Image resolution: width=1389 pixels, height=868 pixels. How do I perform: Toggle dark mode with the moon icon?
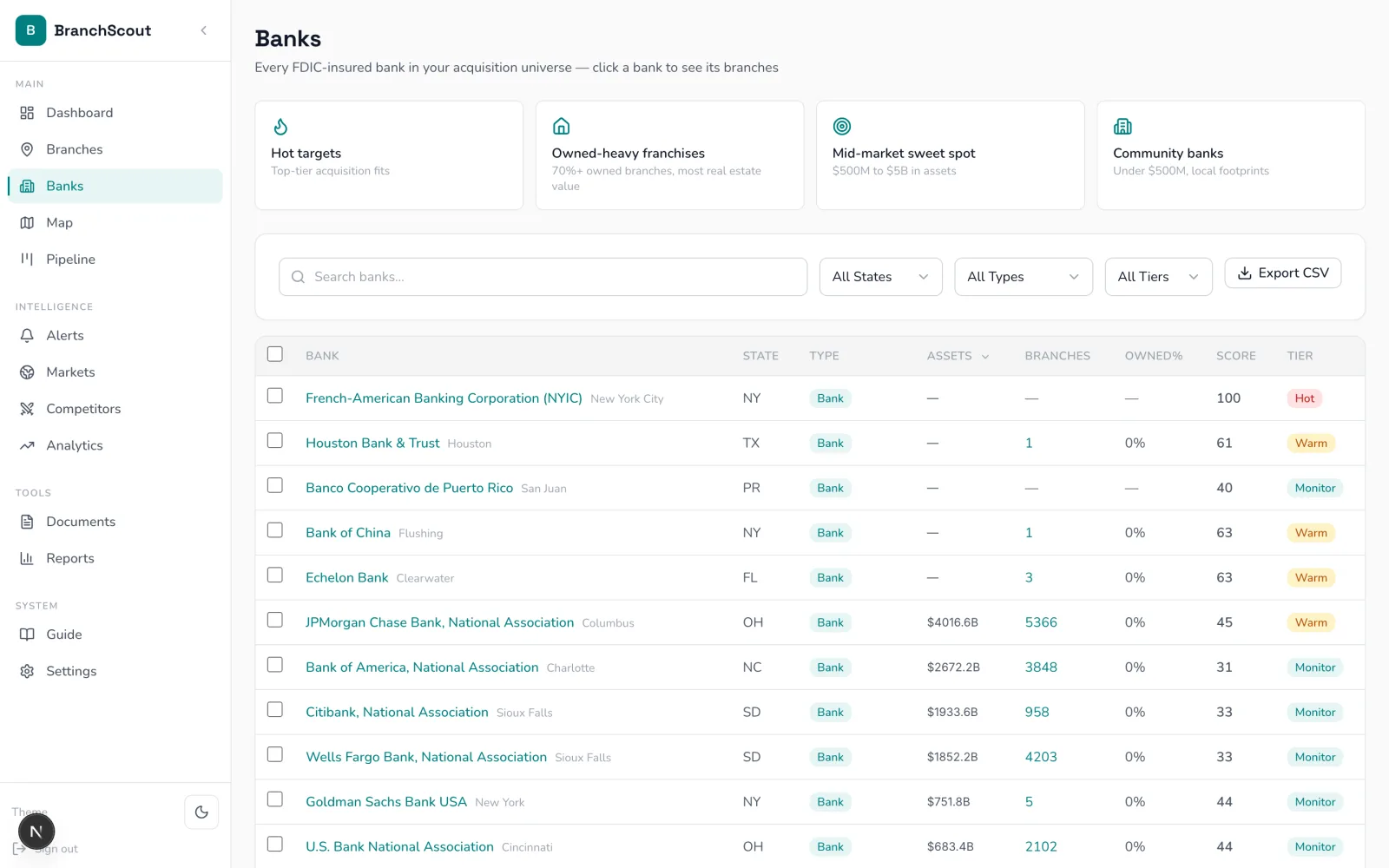point(201,812)
